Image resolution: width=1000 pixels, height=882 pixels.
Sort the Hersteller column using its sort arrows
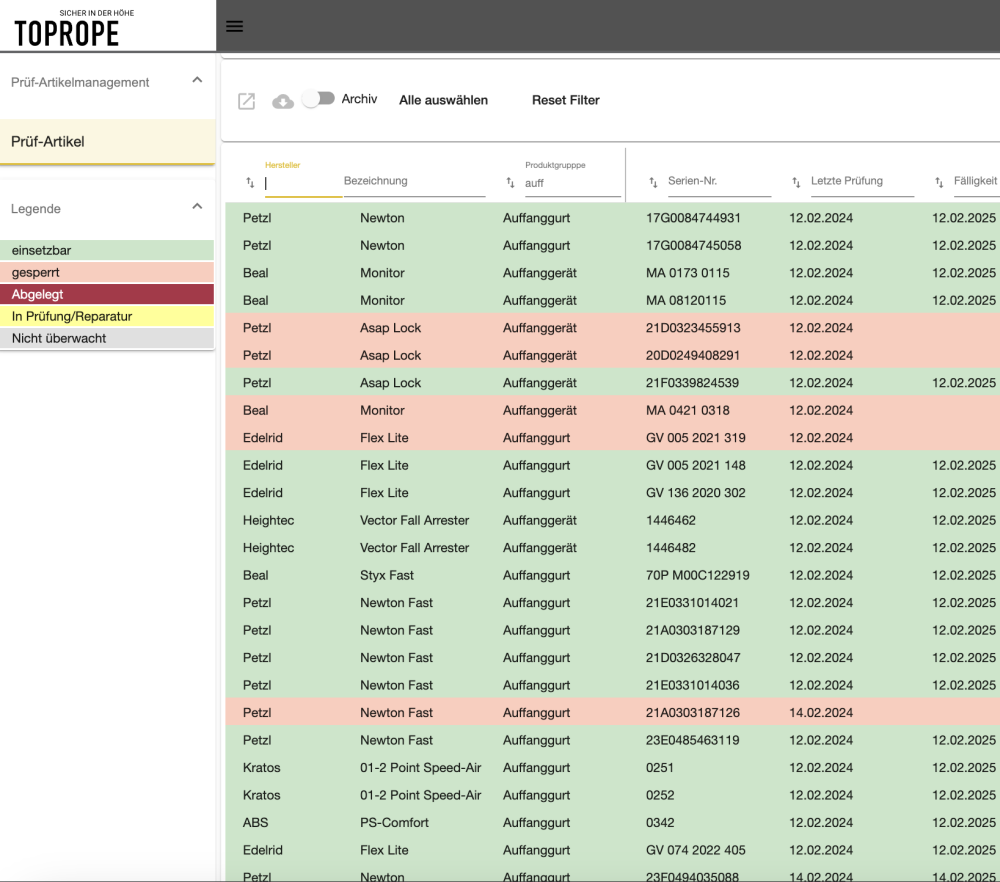pos(249,183)
